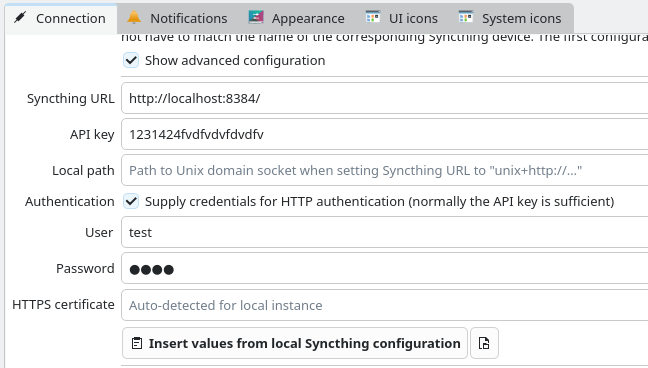This screenshot has height=368, width=648.
Task: Click the clipboard icon on Insert values button
Action: [x=137, y=343]
